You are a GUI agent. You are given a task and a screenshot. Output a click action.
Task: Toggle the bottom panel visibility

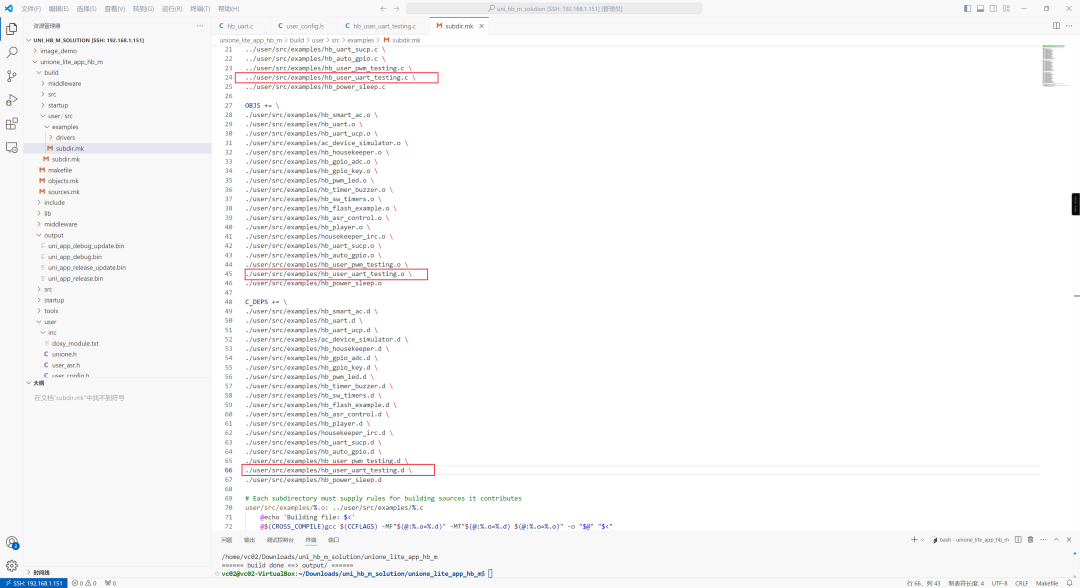(x=980, y=8)
